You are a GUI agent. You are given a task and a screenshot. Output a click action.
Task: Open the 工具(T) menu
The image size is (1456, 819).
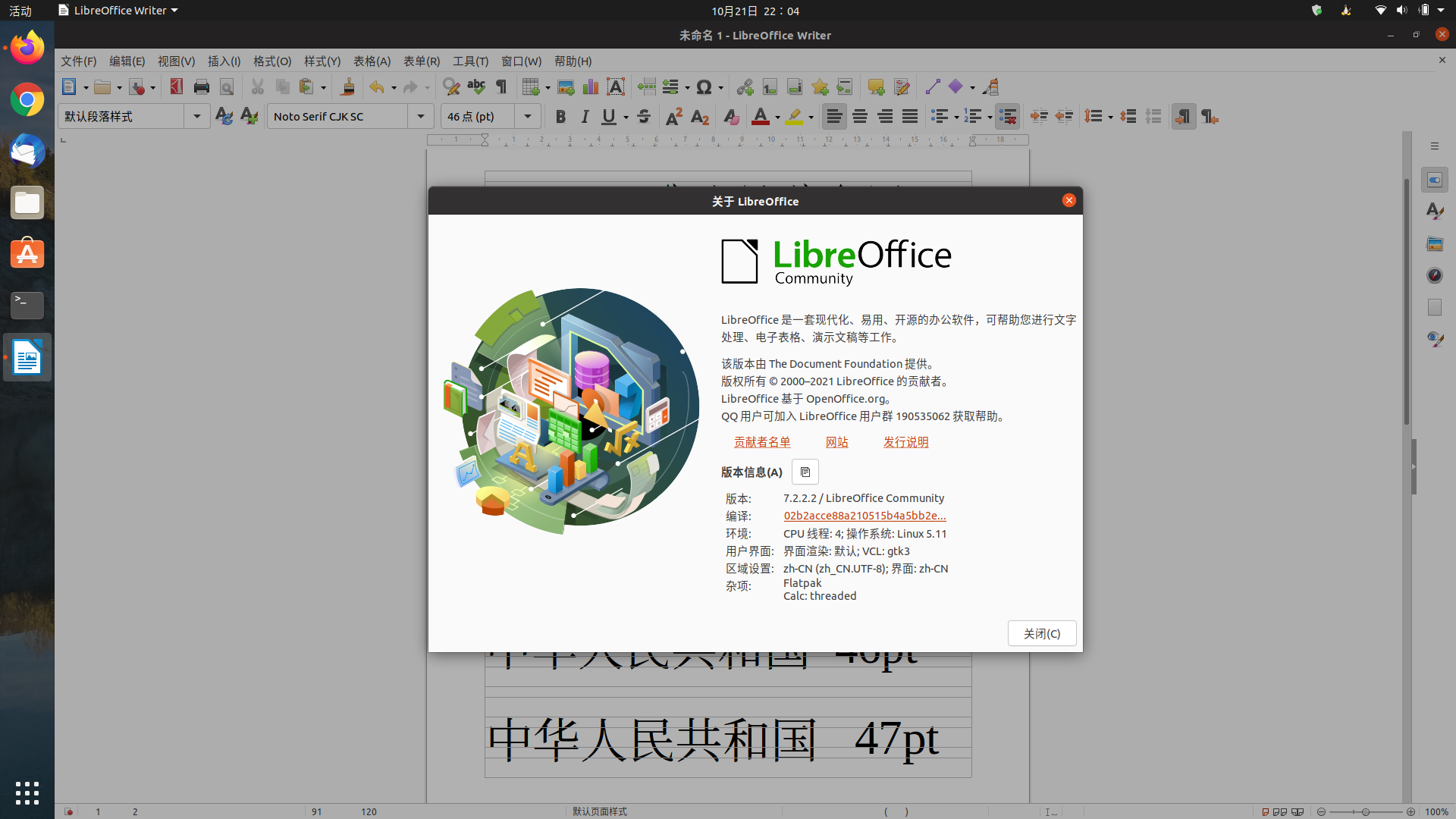click(x=470, y=61)
